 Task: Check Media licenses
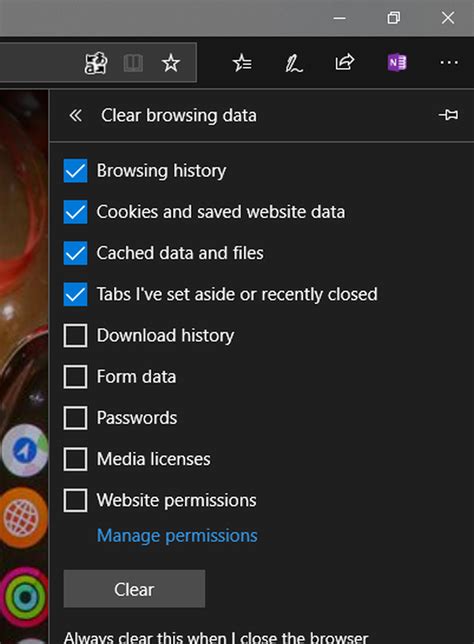75,459
